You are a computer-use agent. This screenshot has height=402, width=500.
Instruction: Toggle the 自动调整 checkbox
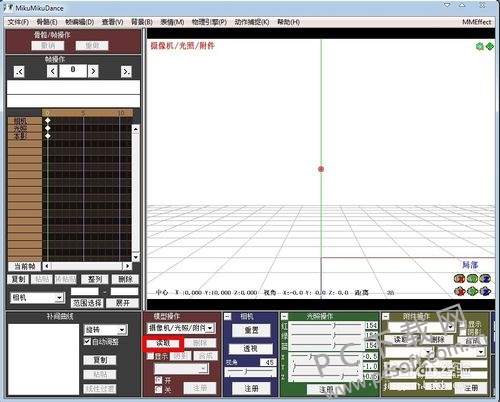[87, 342]
